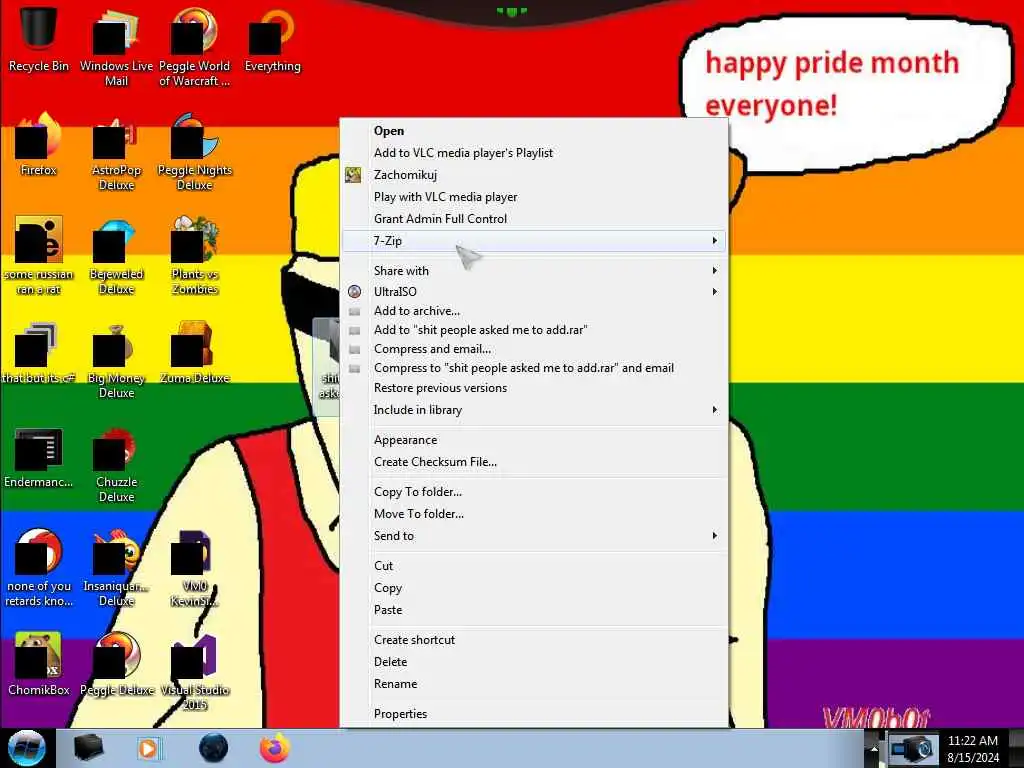Screen dimensions: 1024x768
Task: Choose Create shortcut
Action: [x=534, y=640]
